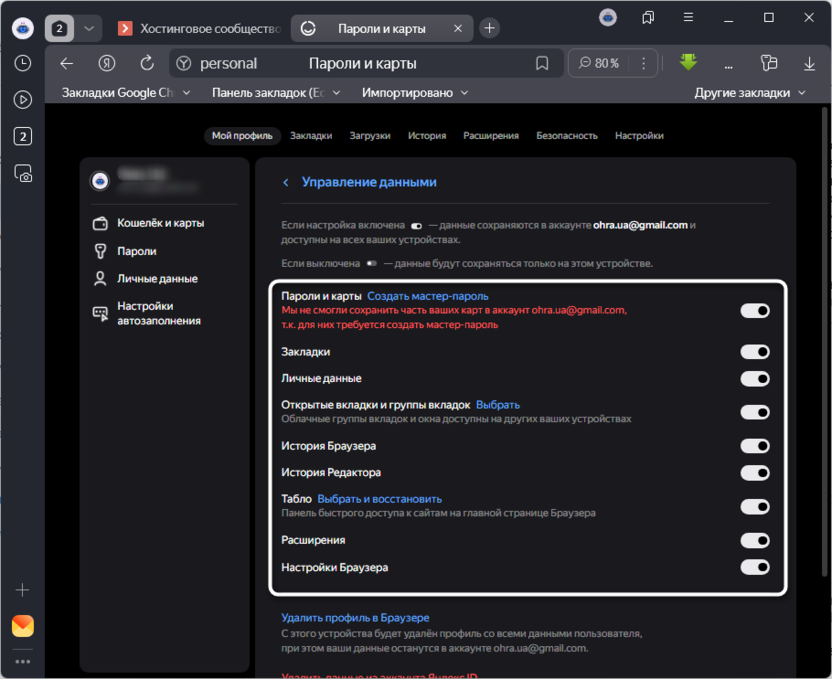Image resolution: width=832 pixels, height=679 pixels.
Task: Open the bookmarks collections icon in title bar
Action: click(x=648, y=18)
